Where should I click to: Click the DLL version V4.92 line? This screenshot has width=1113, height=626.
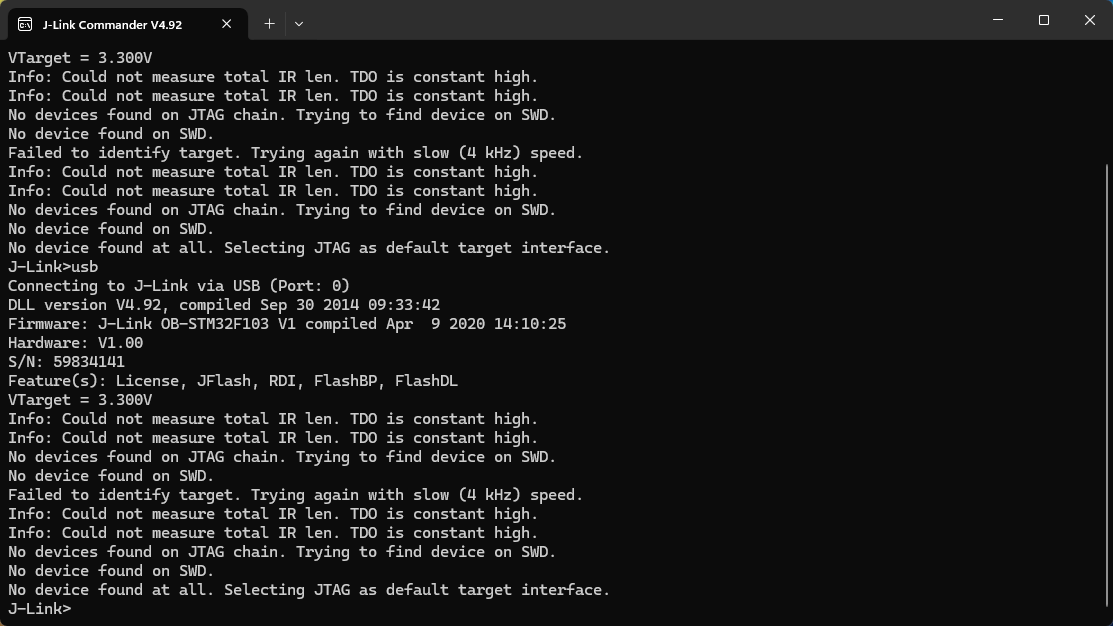224,304
